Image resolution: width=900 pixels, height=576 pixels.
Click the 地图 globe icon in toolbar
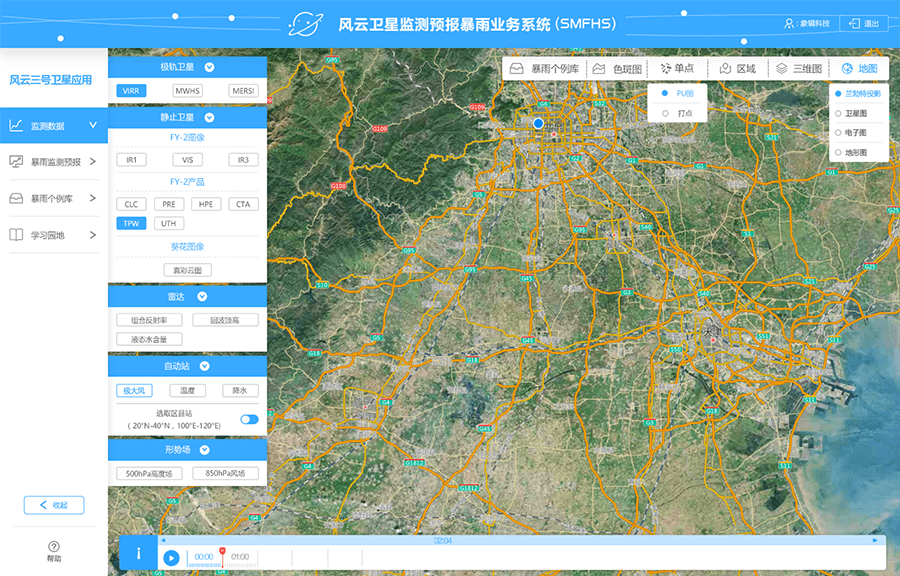848,69
